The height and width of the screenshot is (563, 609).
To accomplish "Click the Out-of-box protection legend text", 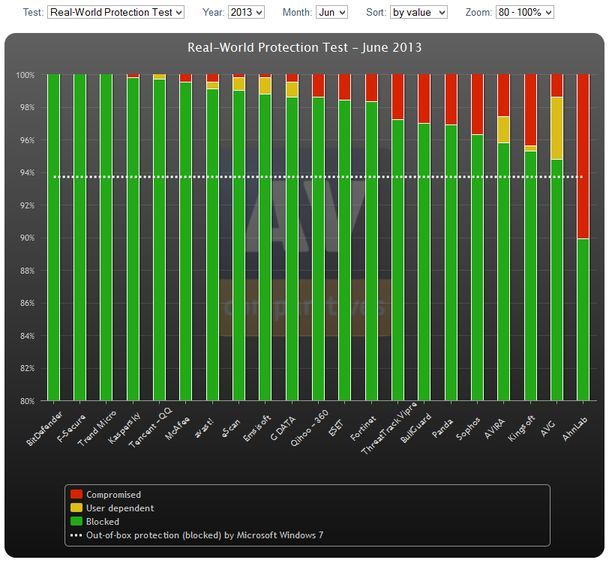I will click(x=205, y=535).
